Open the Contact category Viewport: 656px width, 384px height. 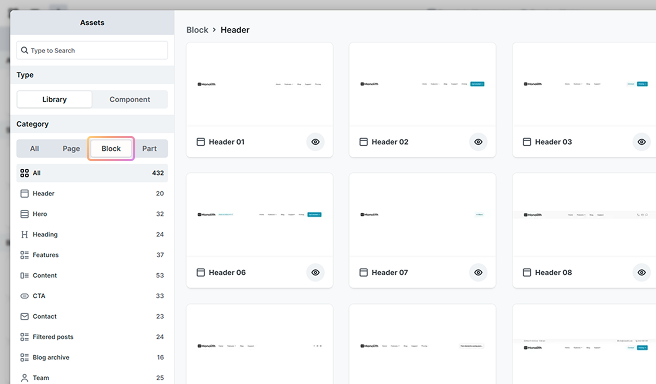92,316
